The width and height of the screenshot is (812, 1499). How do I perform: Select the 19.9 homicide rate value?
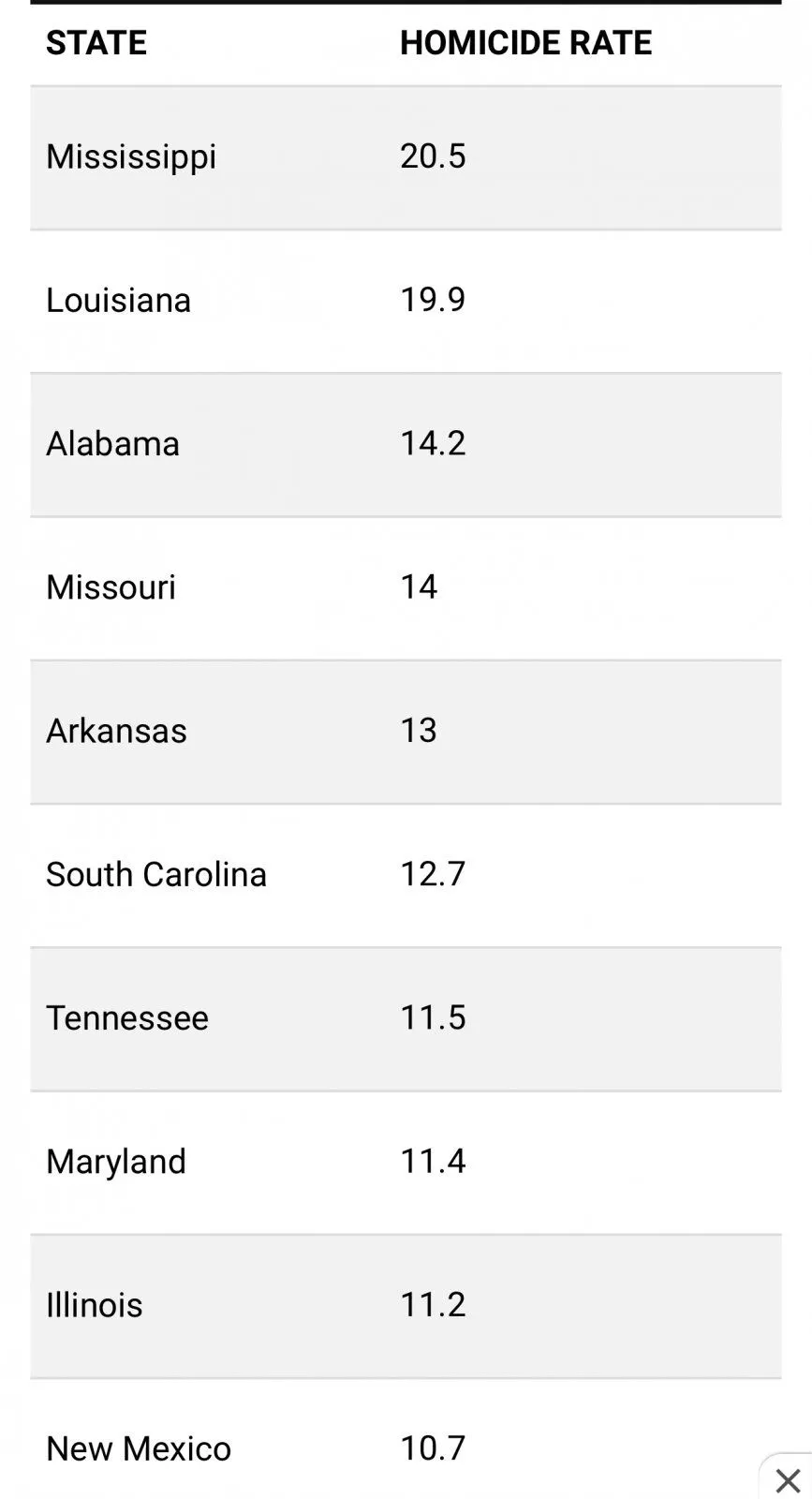coord(433,299)
